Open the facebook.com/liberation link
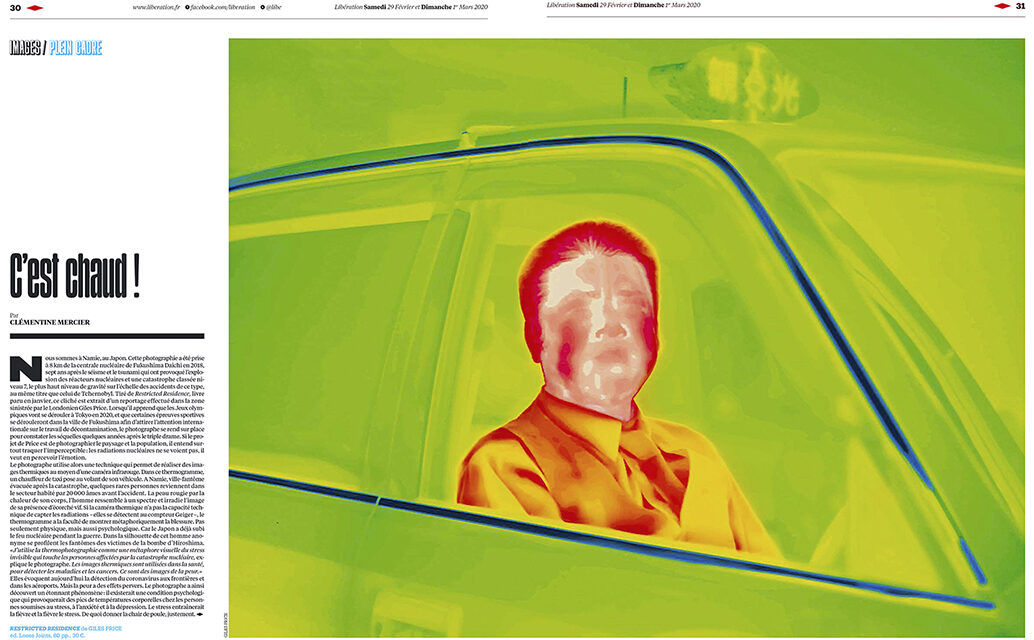 point(223,7)
